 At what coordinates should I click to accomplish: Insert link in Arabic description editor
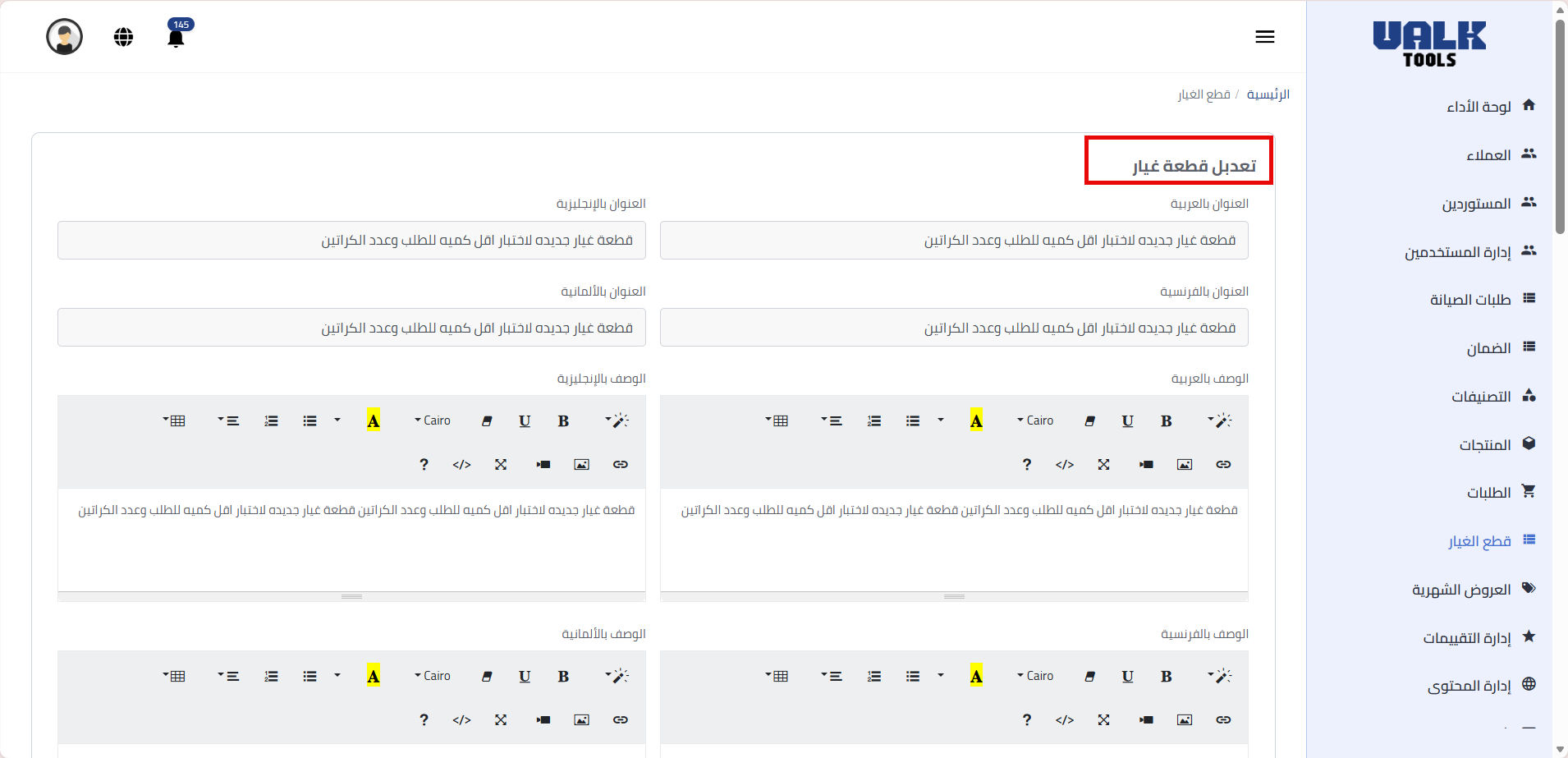[x=1223, y=465]
